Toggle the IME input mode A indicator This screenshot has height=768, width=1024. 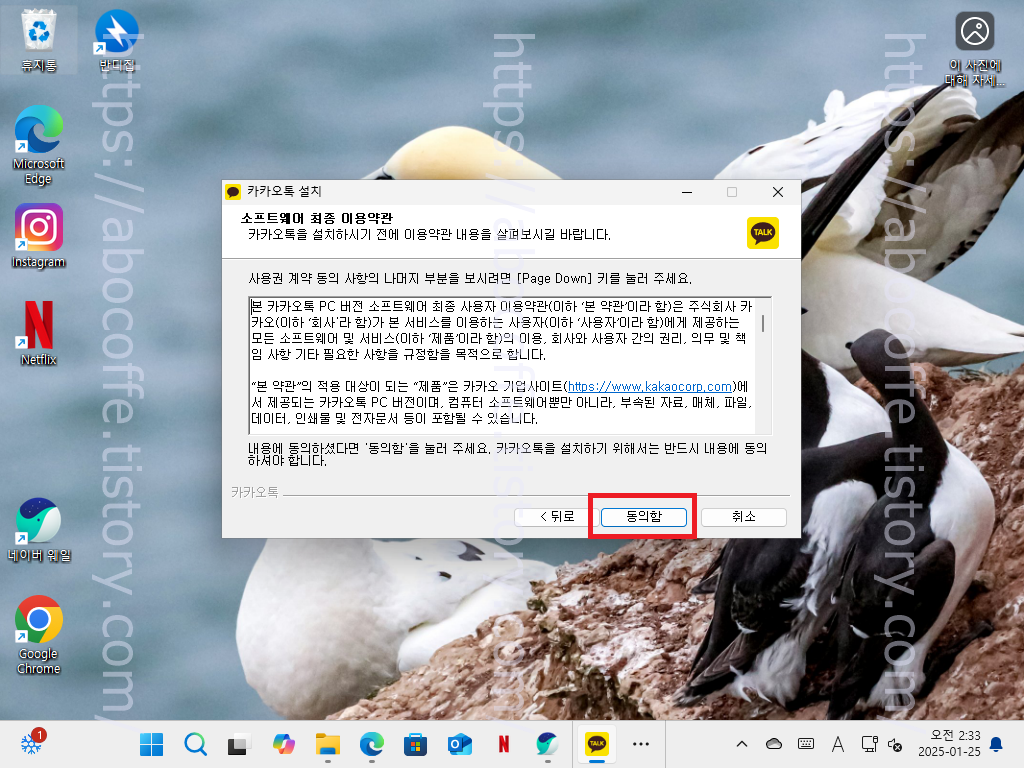pos(838,744)
